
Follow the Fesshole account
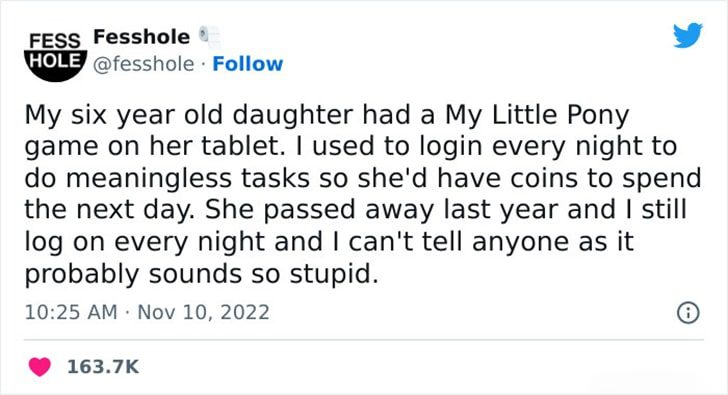point(247,64)
